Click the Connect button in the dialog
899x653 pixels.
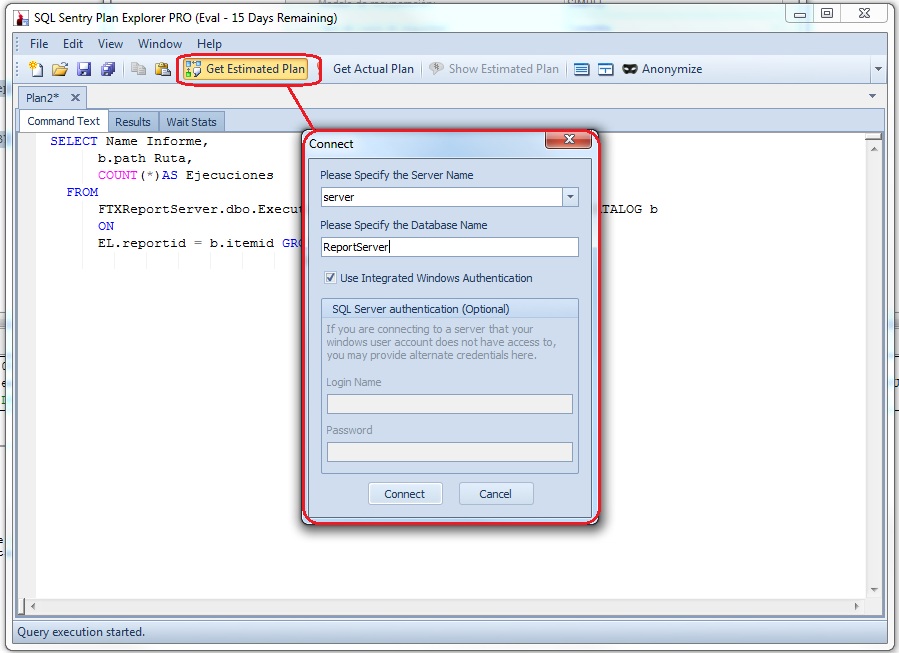(x=404, y=494)
